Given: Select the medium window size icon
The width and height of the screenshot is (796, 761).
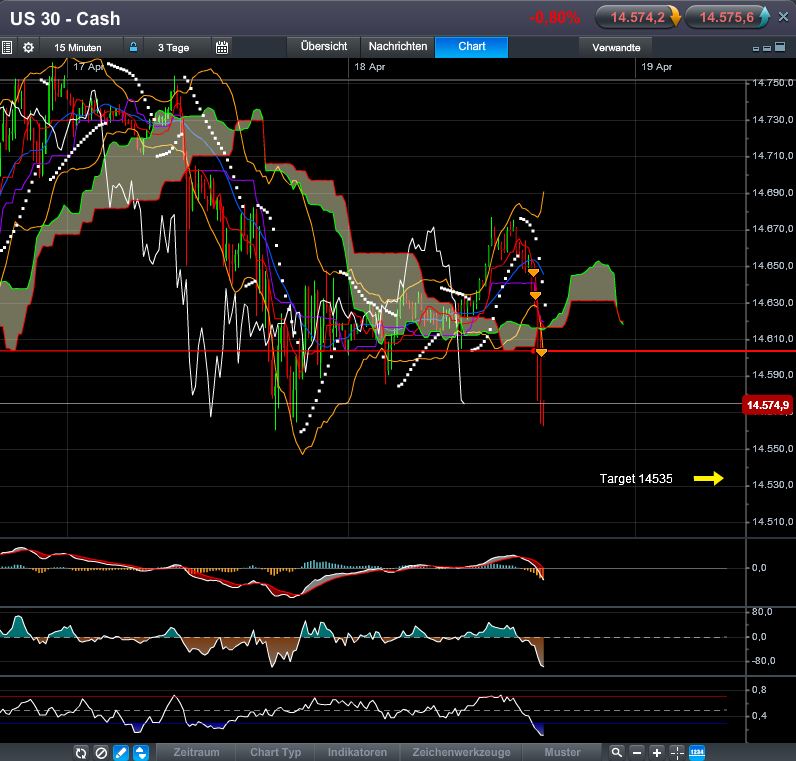Looking at the screenshot, I should [x=767, y=48].
